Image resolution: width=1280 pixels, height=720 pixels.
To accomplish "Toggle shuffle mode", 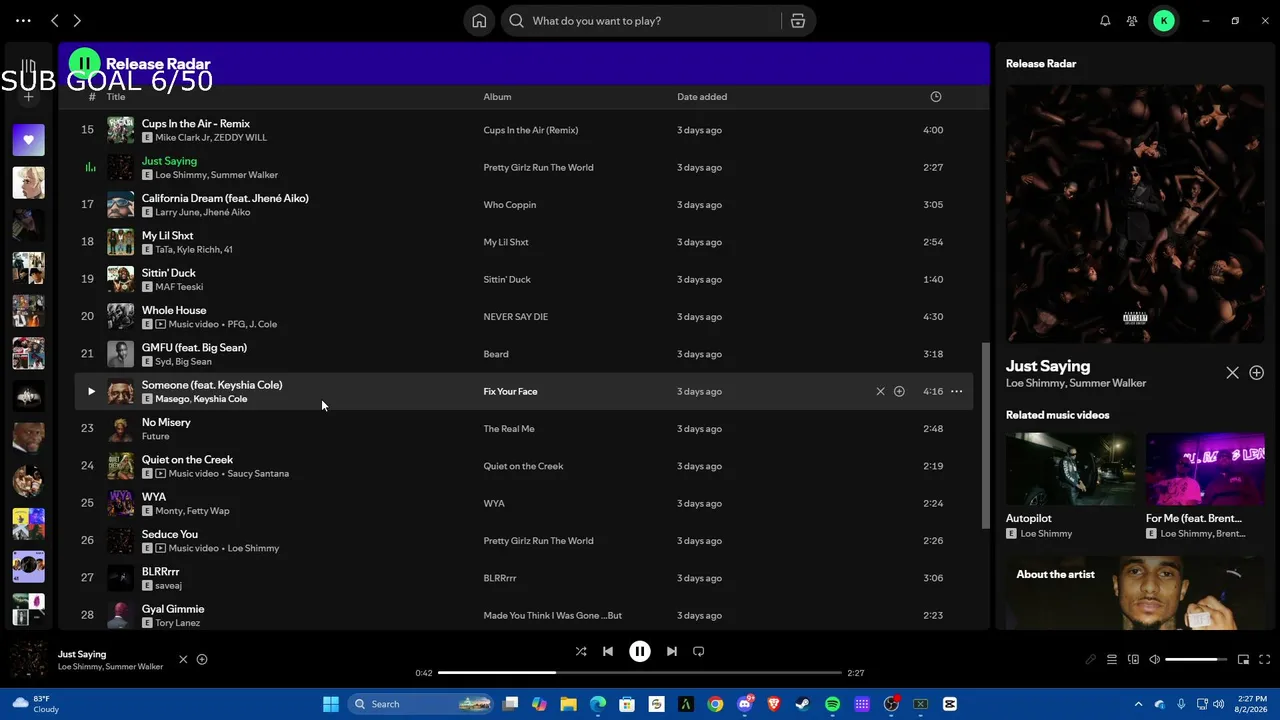I will pyautogui.click(x=581, y=652).
